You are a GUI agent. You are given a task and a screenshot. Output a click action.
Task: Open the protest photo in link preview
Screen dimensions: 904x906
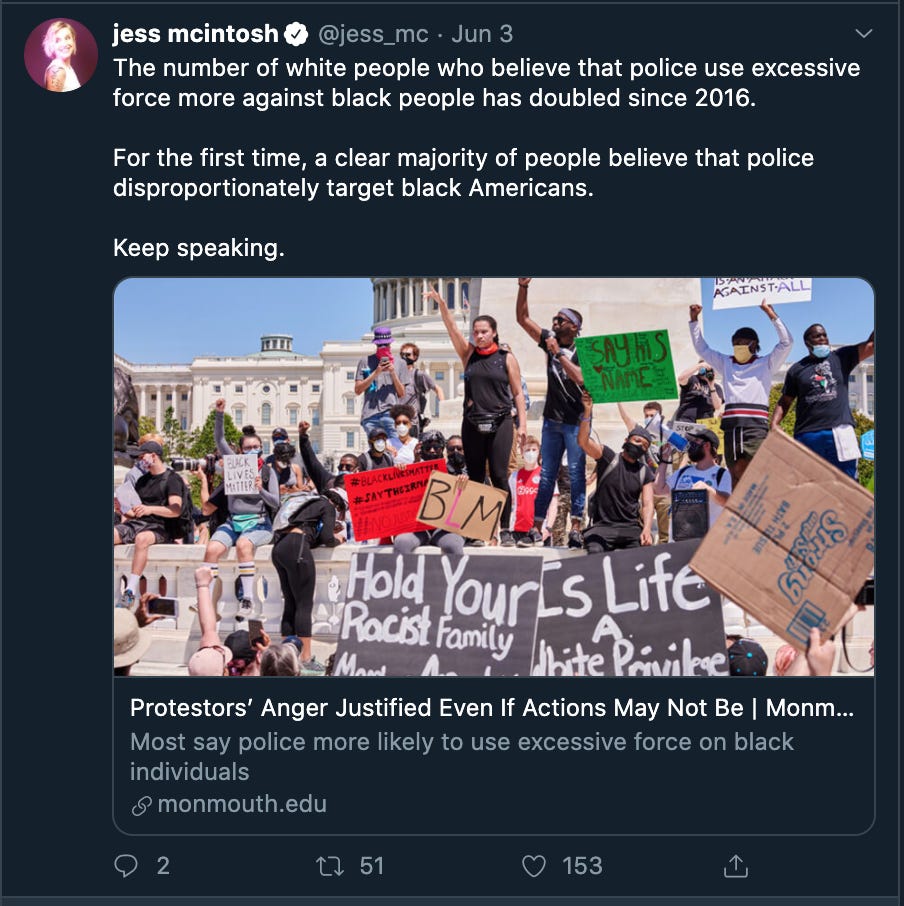point(494,477)
